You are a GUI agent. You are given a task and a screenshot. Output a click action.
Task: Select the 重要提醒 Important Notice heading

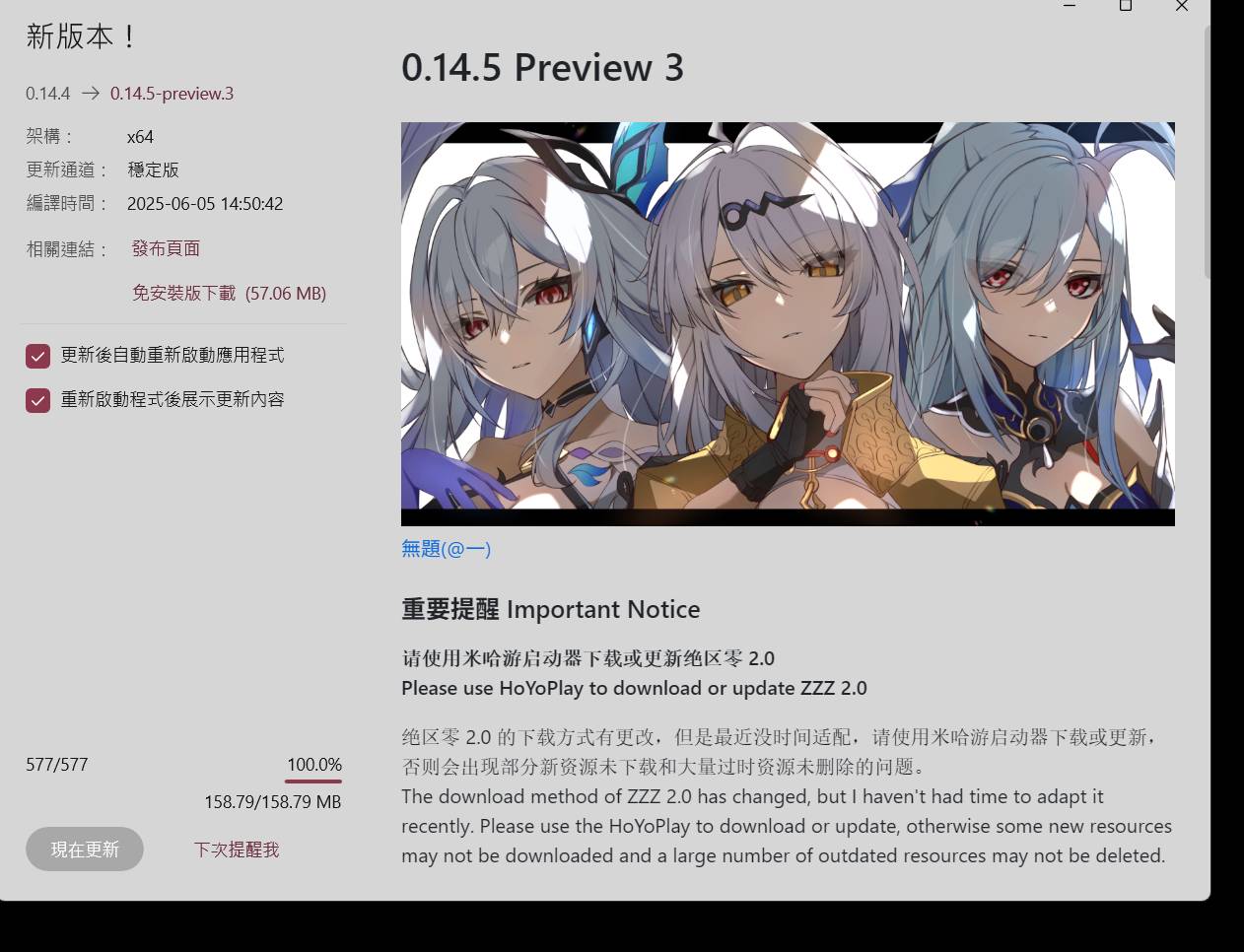coord(550,609)
